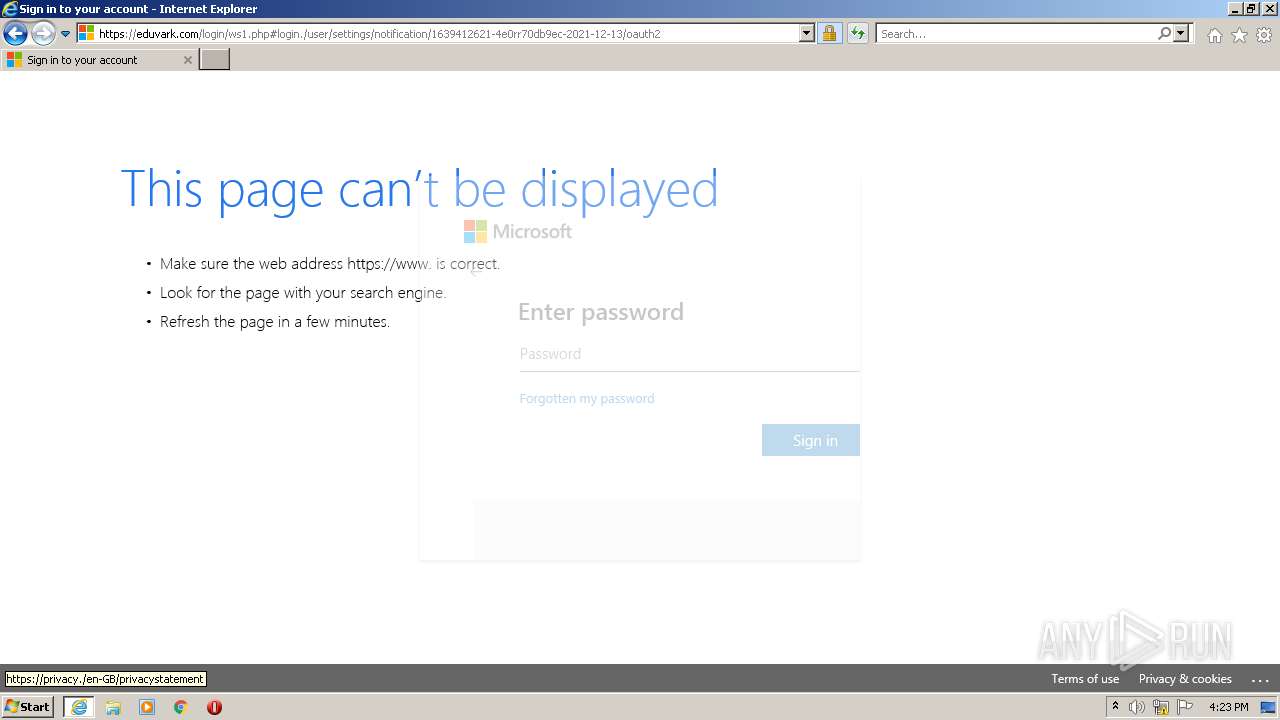Select 'This page can't be displayed' heading

pyautogui.click(x=419, y=189)
